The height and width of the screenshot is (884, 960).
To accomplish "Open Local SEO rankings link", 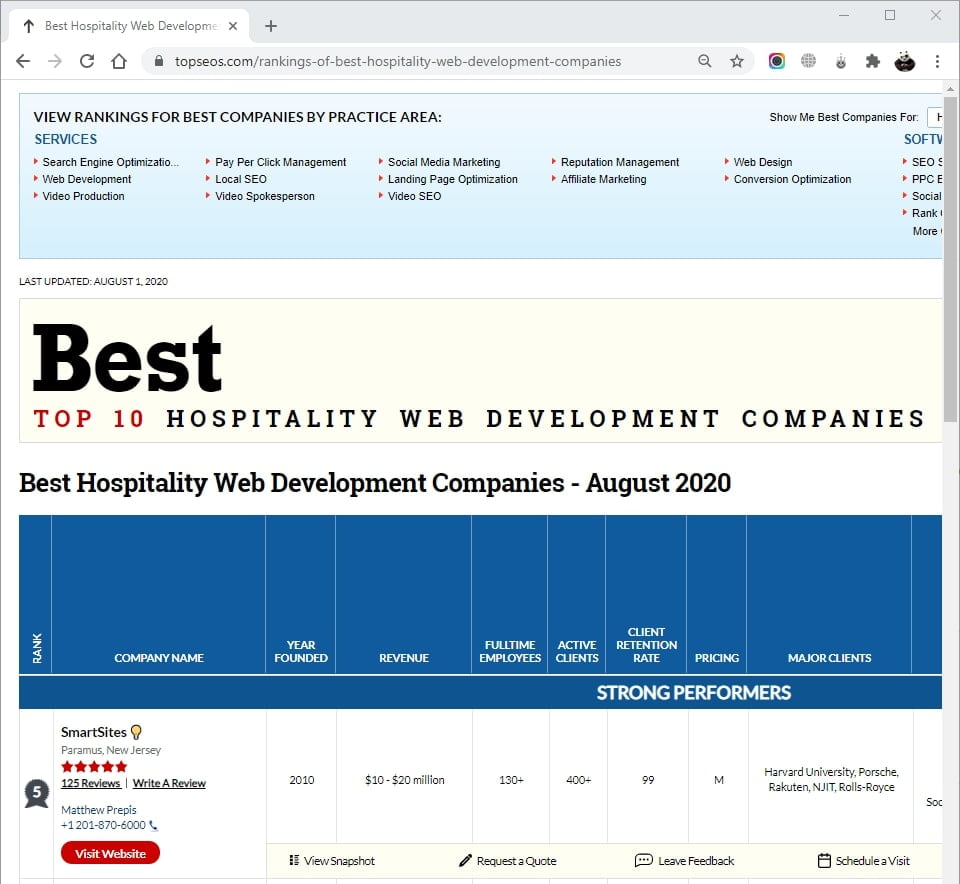I will [x=241, y=179].
